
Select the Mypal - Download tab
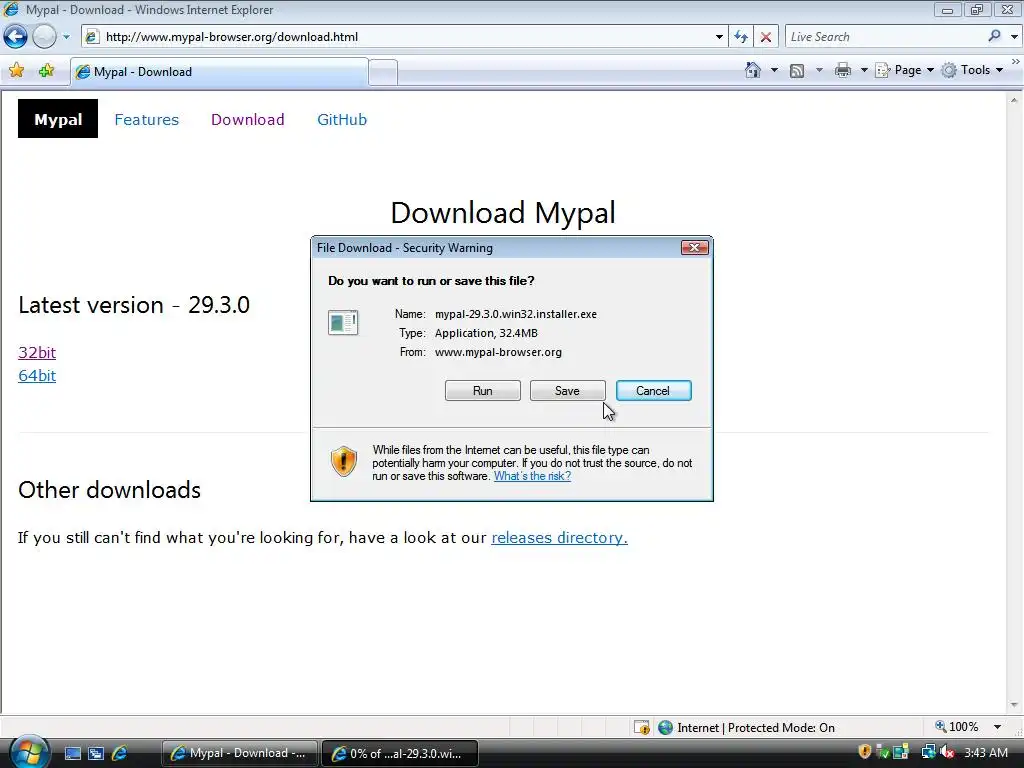219,72
